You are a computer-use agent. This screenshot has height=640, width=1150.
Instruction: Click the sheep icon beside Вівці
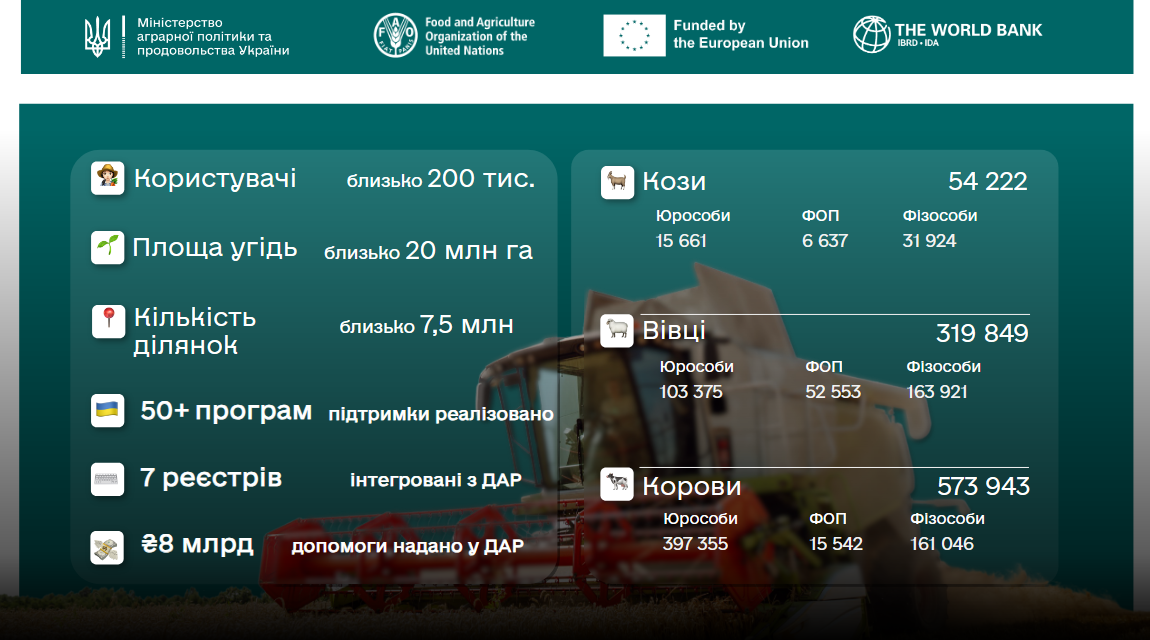coord(617,331)
